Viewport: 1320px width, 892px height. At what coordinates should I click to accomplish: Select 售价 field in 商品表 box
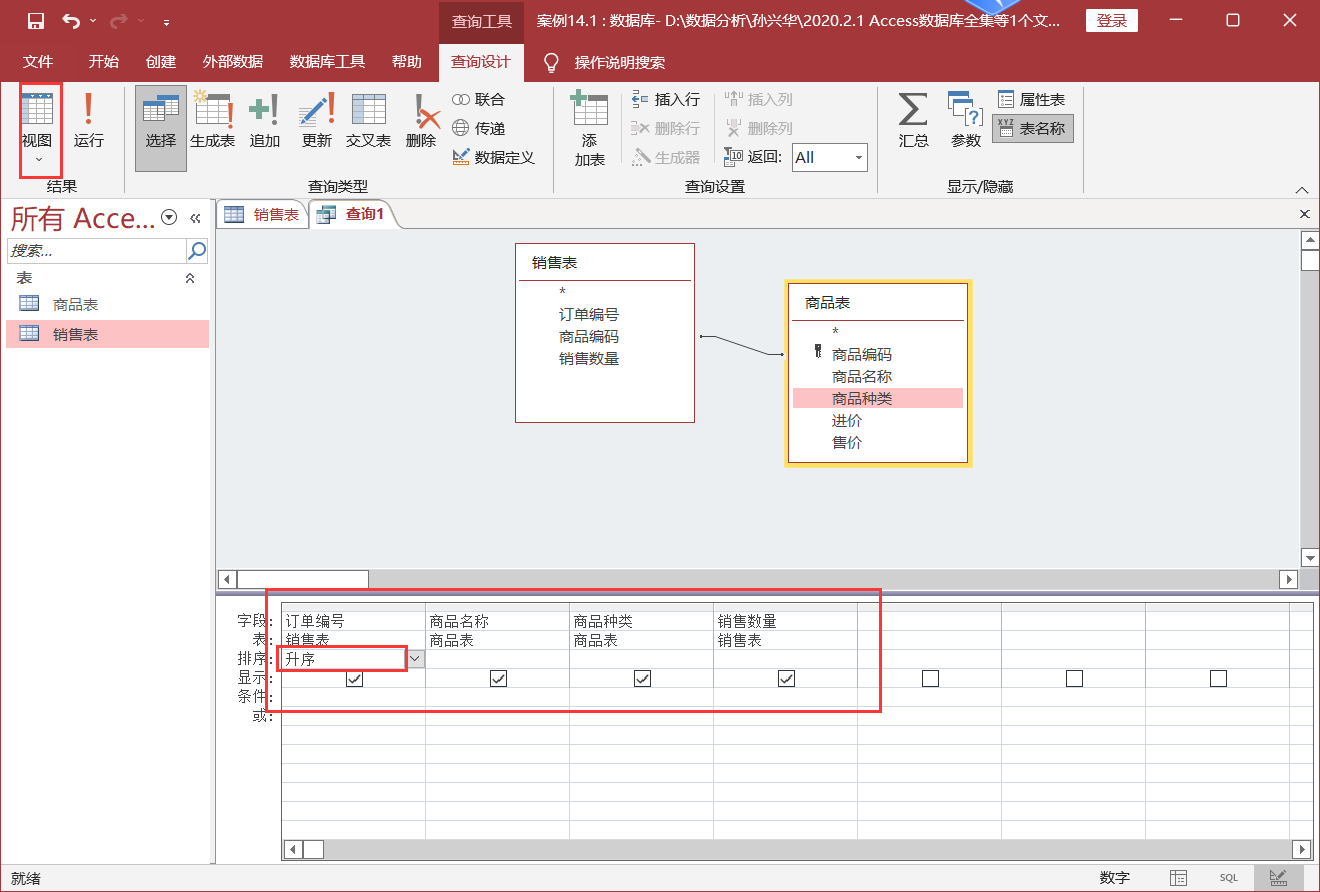tap(847, 442)
